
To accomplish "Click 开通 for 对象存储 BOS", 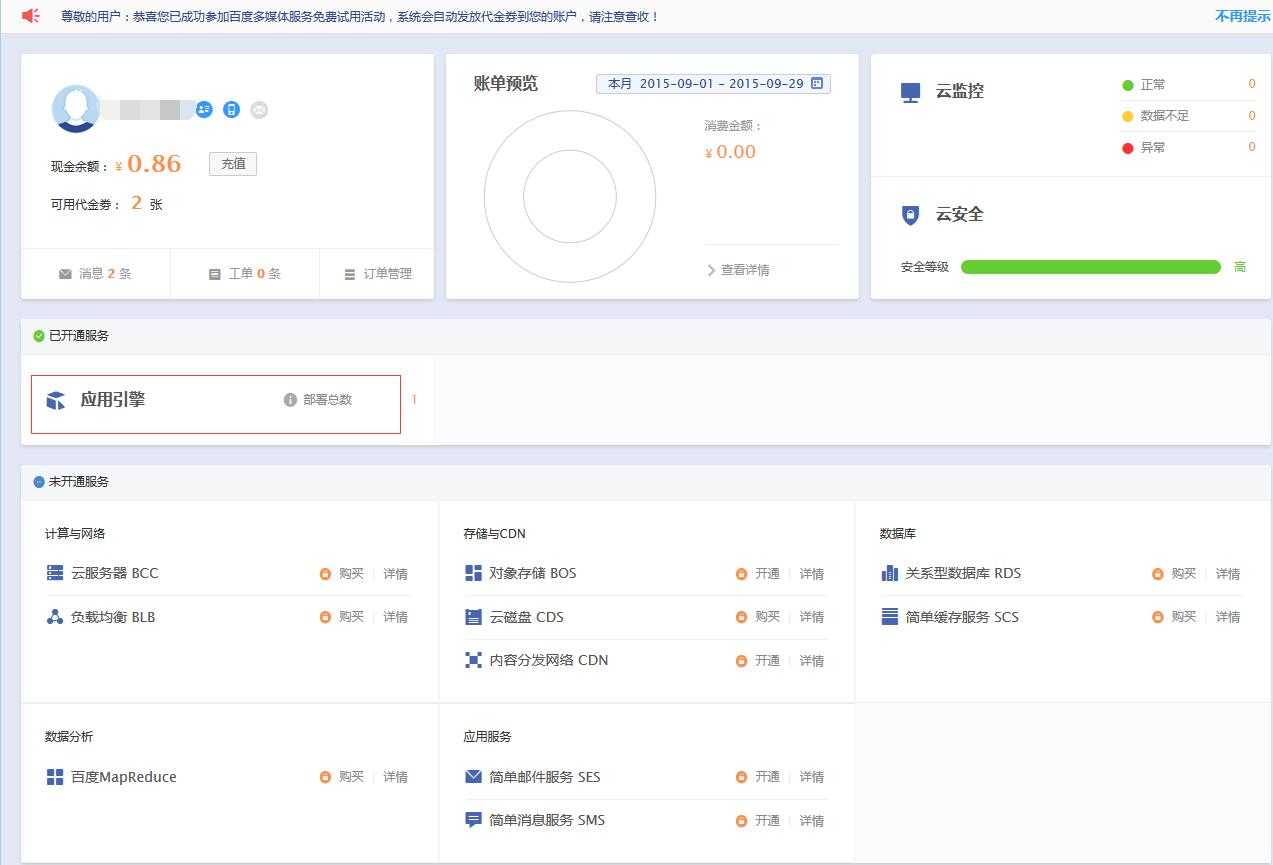I will 767,574.
